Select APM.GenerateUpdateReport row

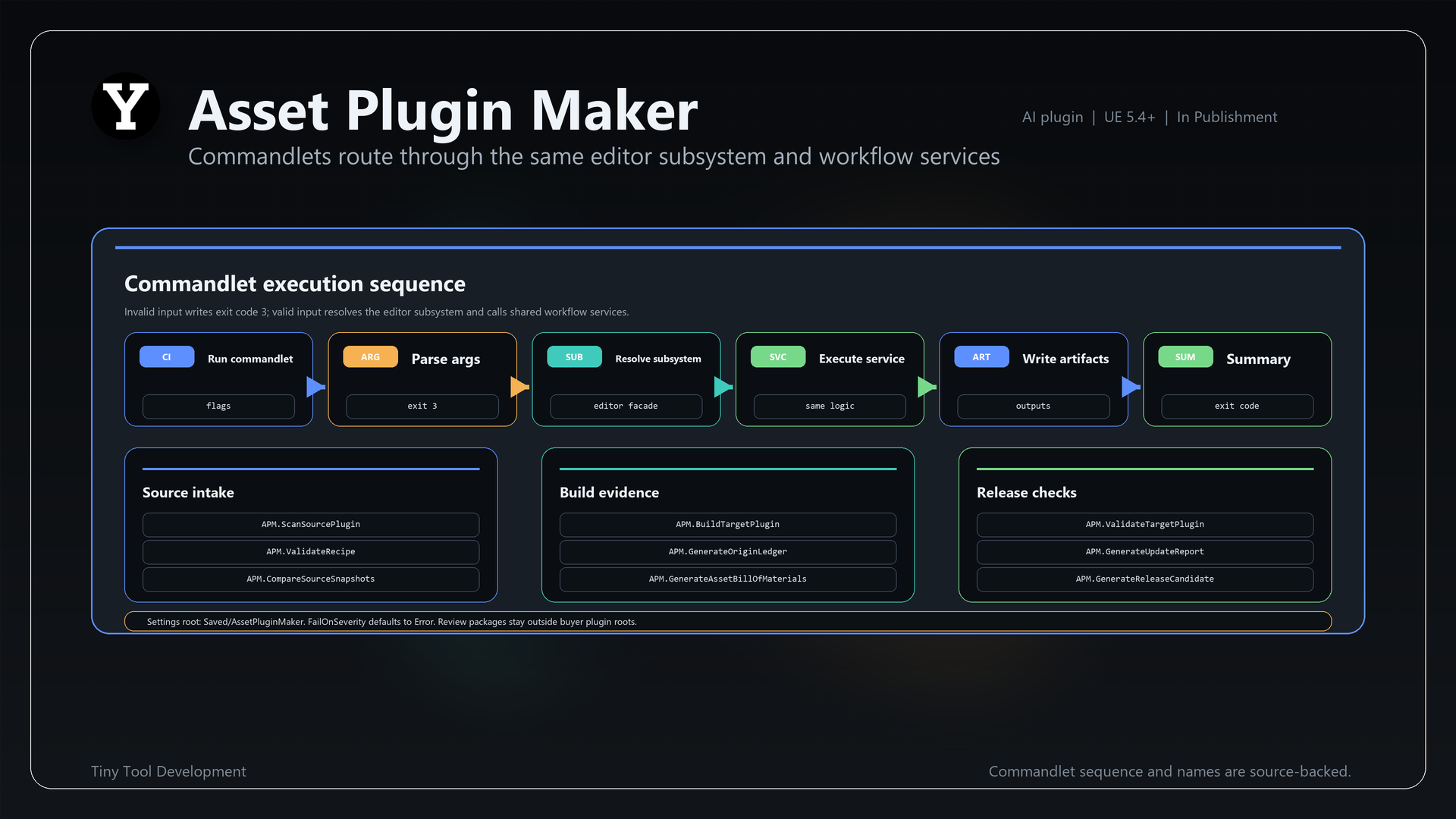[1145, 552]
